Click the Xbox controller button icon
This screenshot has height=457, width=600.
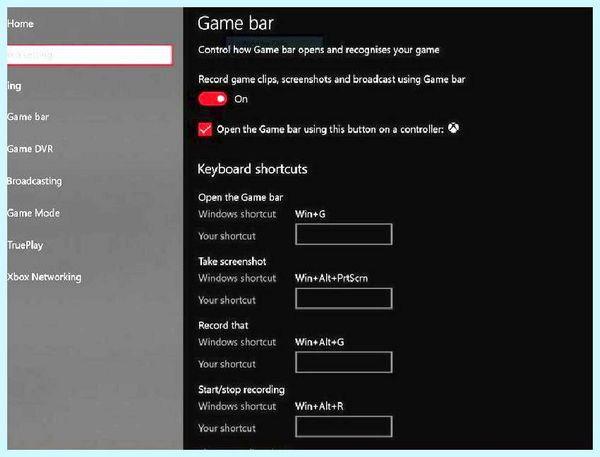point(453,128)
